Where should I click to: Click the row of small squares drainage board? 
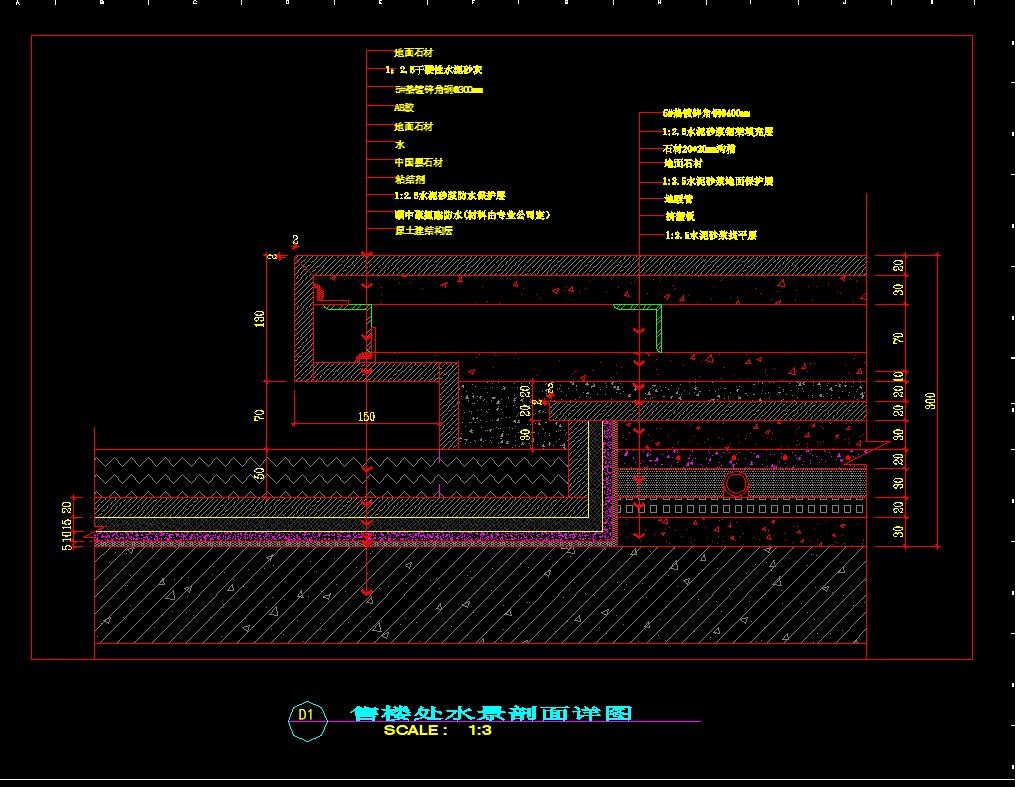click(741, 509)
